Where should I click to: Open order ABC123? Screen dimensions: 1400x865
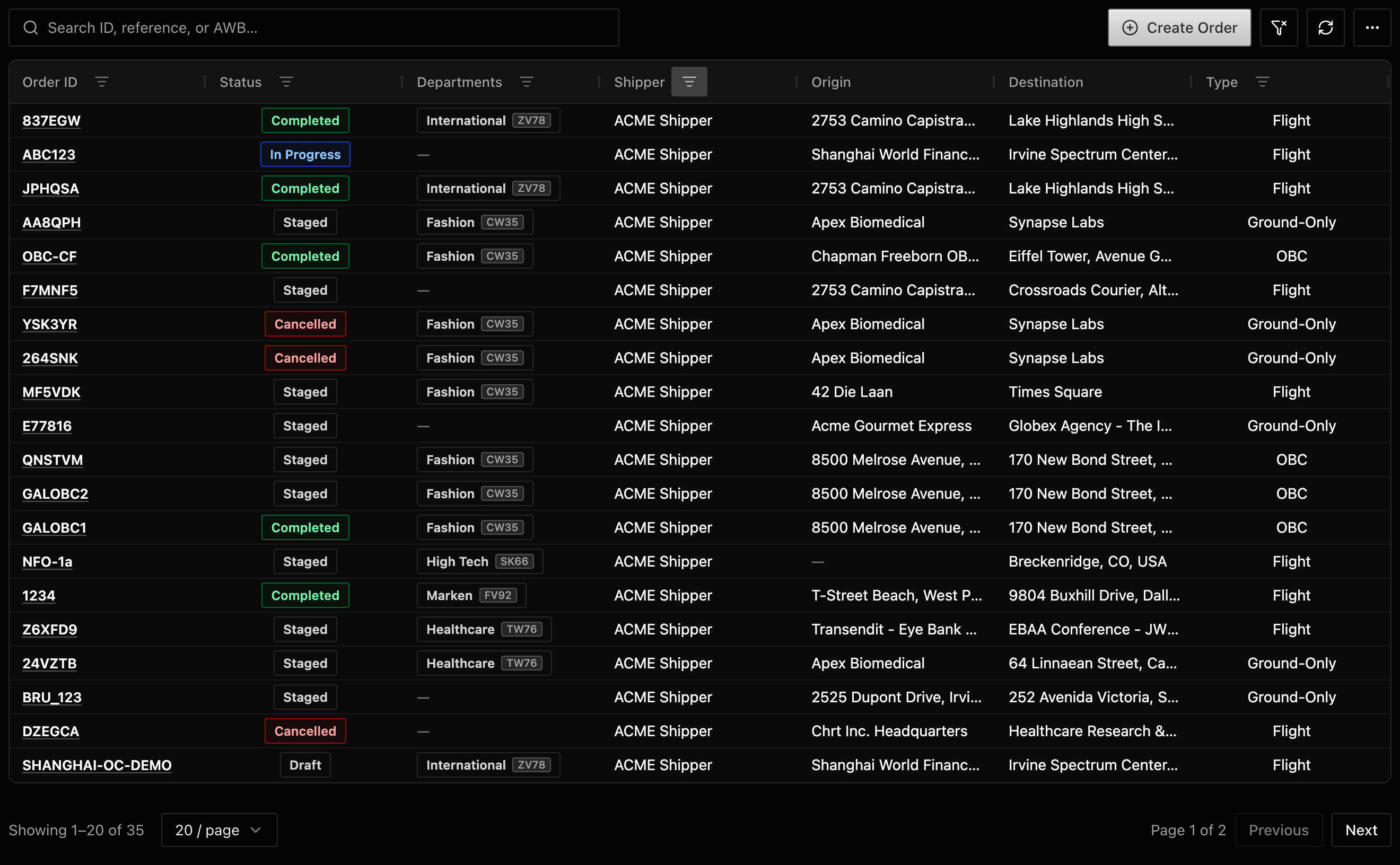pos(49,154)
